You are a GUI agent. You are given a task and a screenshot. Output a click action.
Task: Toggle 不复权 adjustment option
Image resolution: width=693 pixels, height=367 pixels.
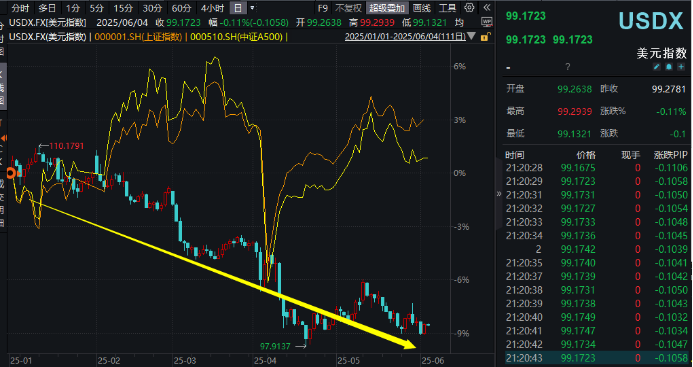coord(348,8)
